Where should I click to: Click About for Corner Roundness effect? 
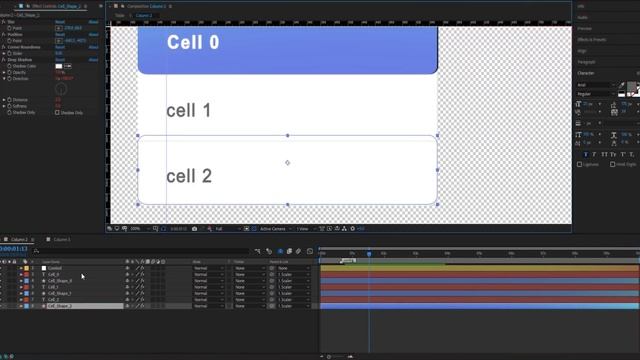93,47
